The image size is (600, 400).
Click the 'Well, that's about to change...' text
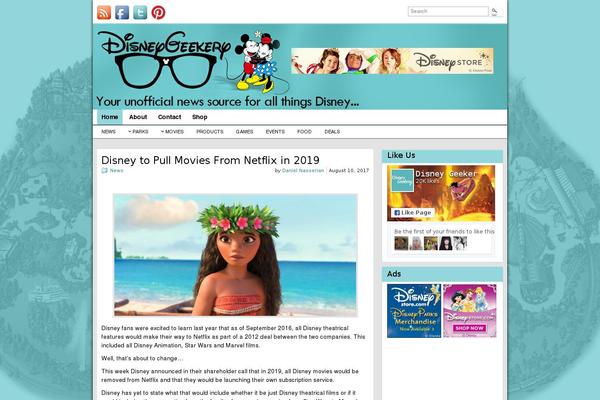[x=142, y=358]
